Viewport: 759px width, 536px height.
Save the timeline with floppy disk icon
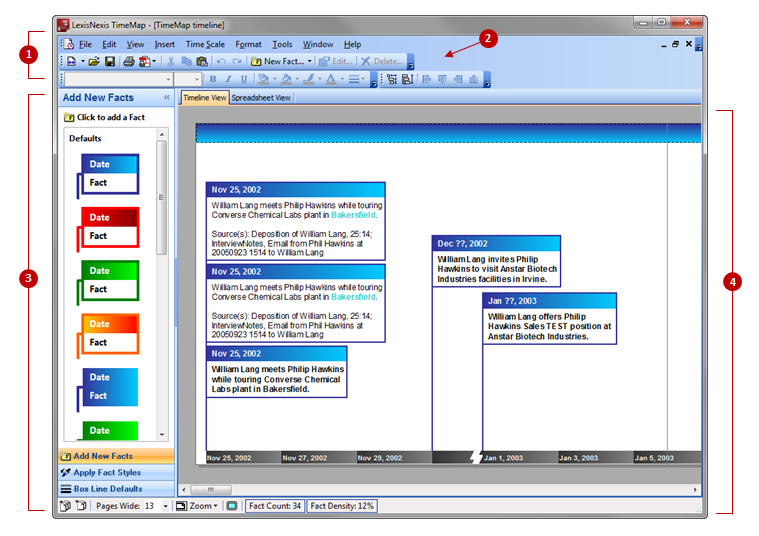click(110, 61)
